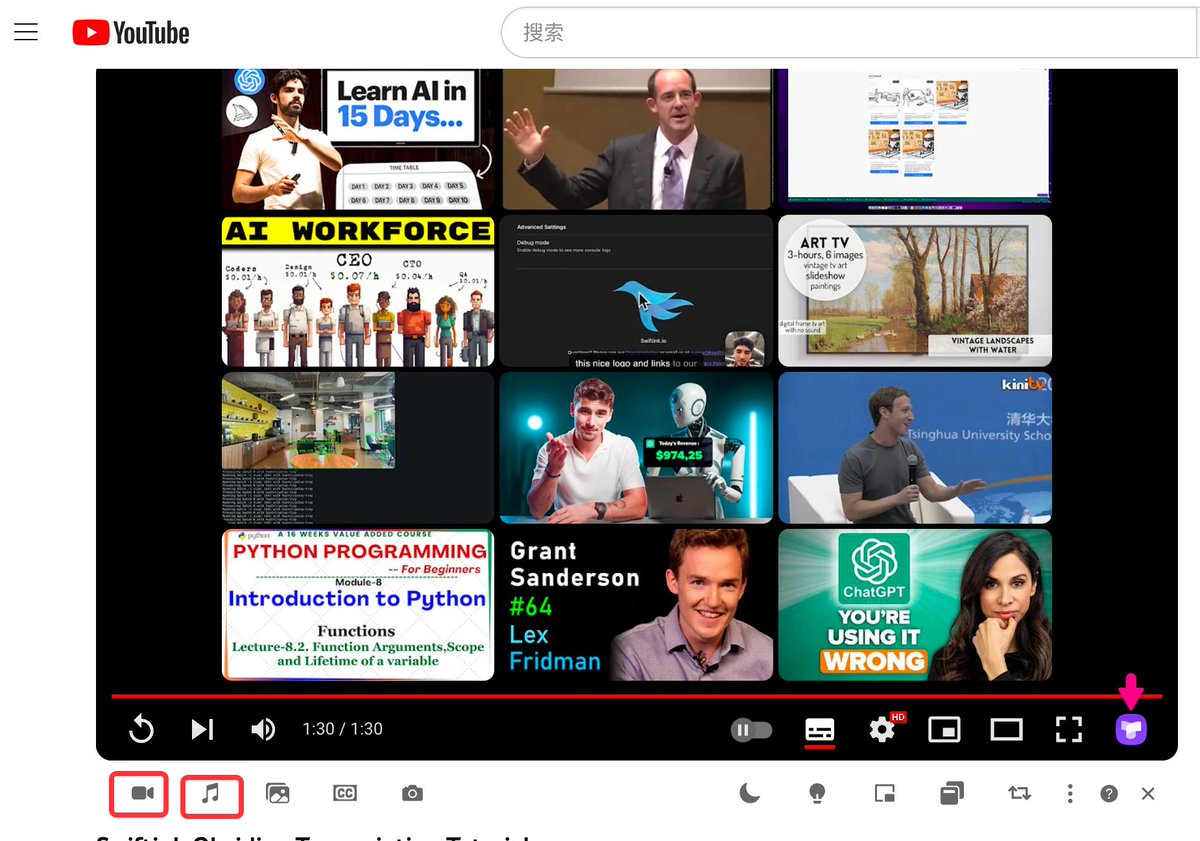Open the cut-off thumbnail of a web page with sketch images
Image resolution: width=1200 pixels, height=841 pixels.
click(915, 139)
